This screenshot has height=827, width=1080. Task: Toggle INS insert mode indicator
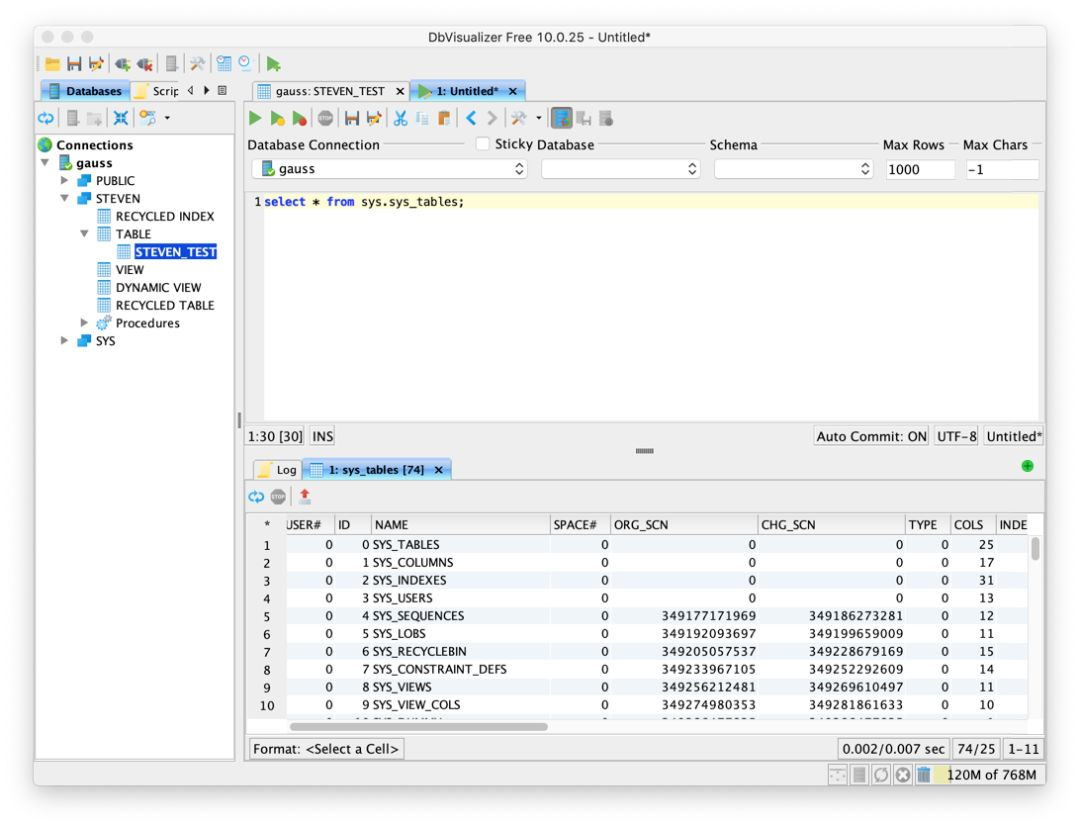click(322, 436)
